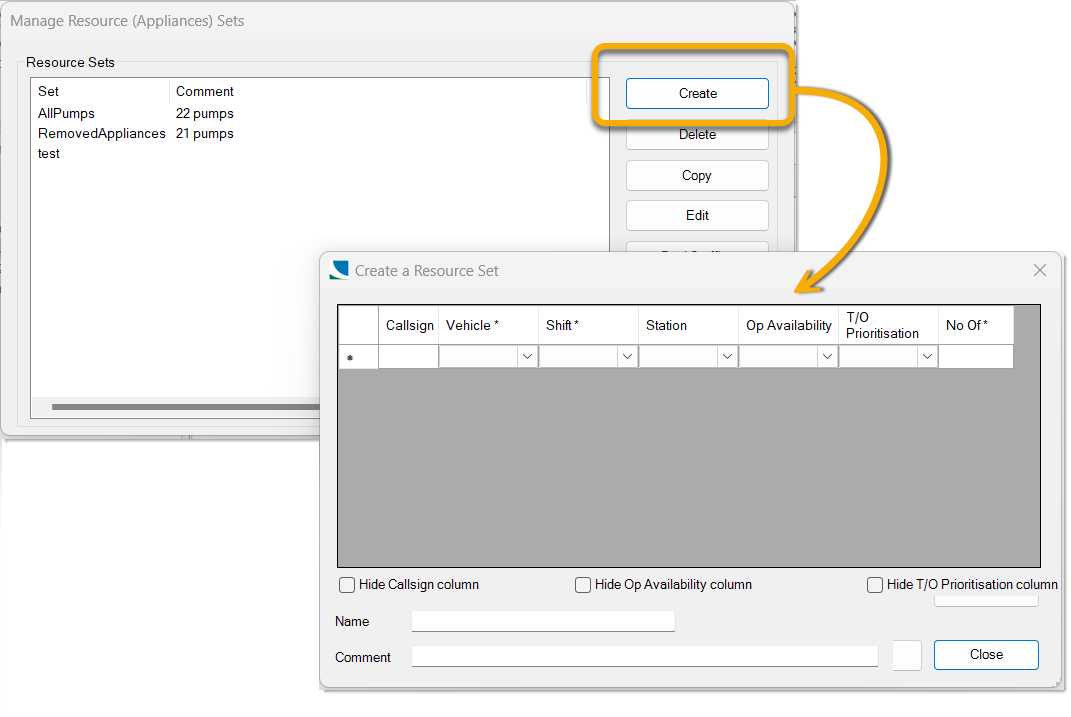Click the Comment column header in the Resource Sets list
This screenshot has height=717, width=1071.
378,92
